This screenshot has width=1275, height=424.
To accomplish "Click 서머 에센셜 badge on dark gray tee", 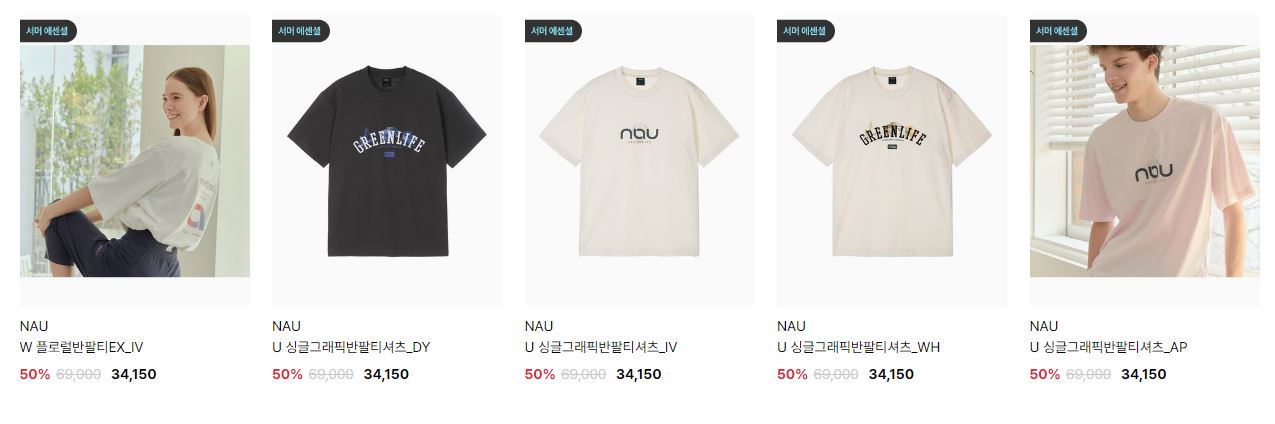I will click(300, 31).
